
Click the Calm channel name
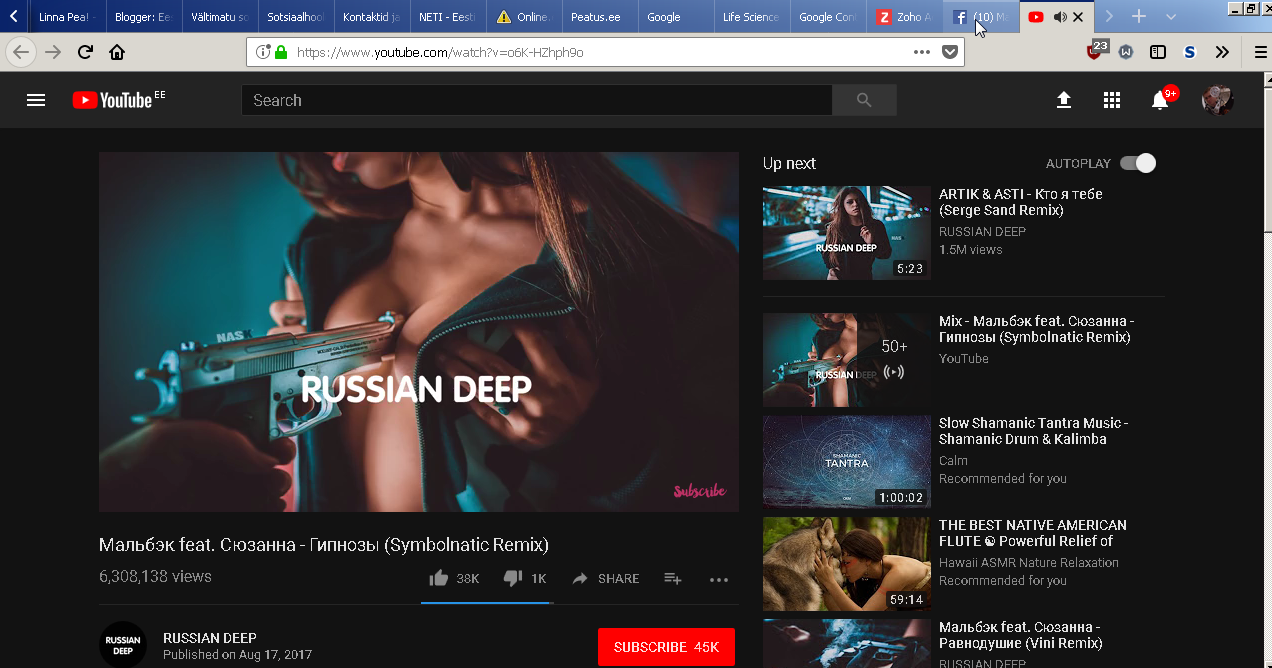coord(953,461)
